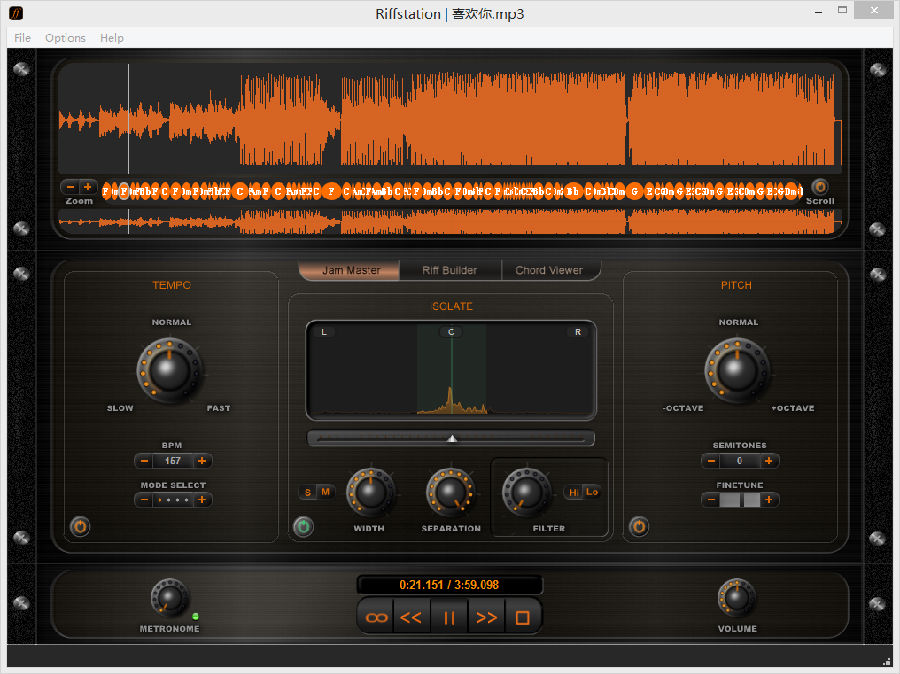Screen dimensions: 900x674
Task: Open the Options menu
Action: (65, 38)
